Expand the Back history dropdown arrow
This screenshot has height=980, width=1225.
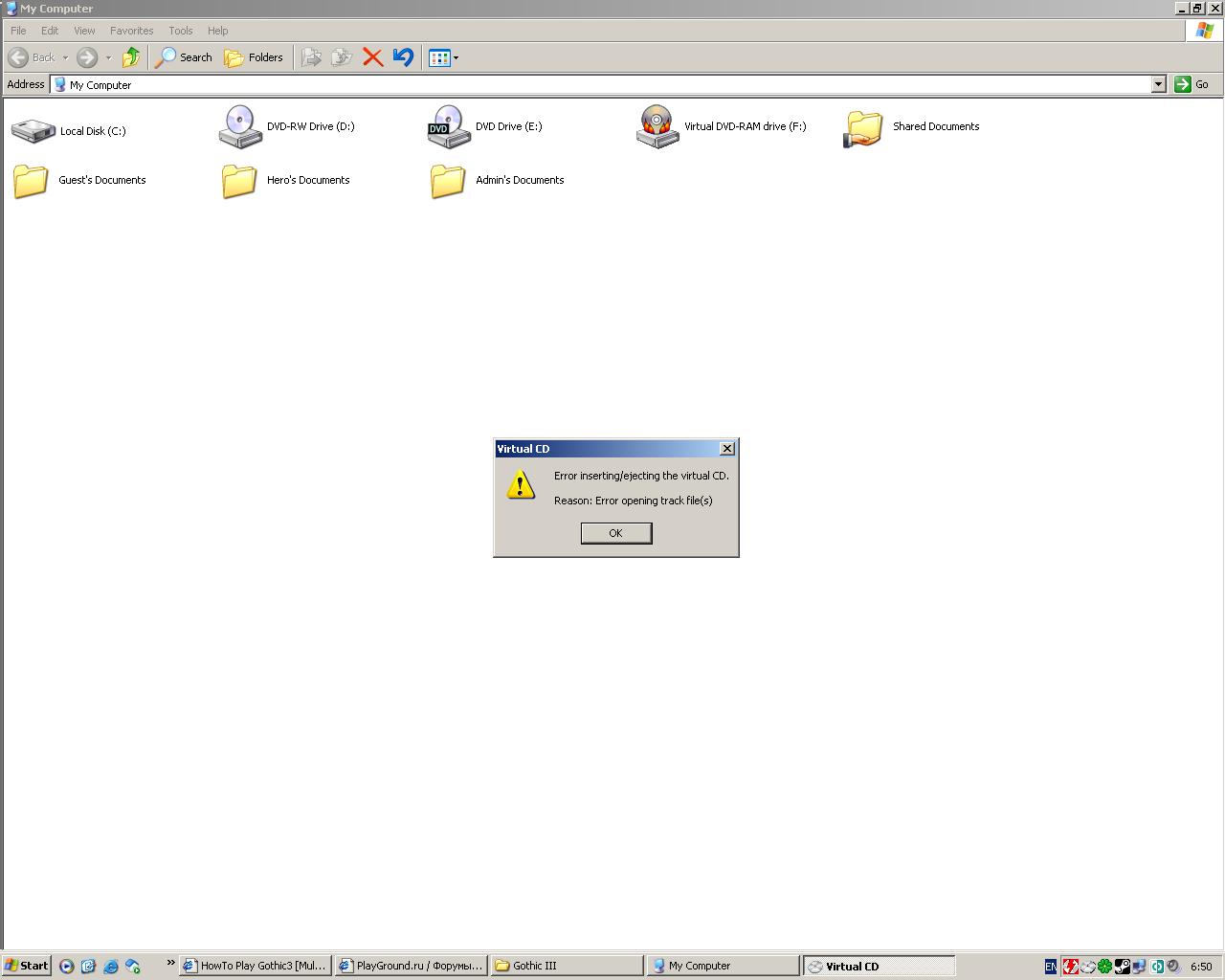click(65, 57)
